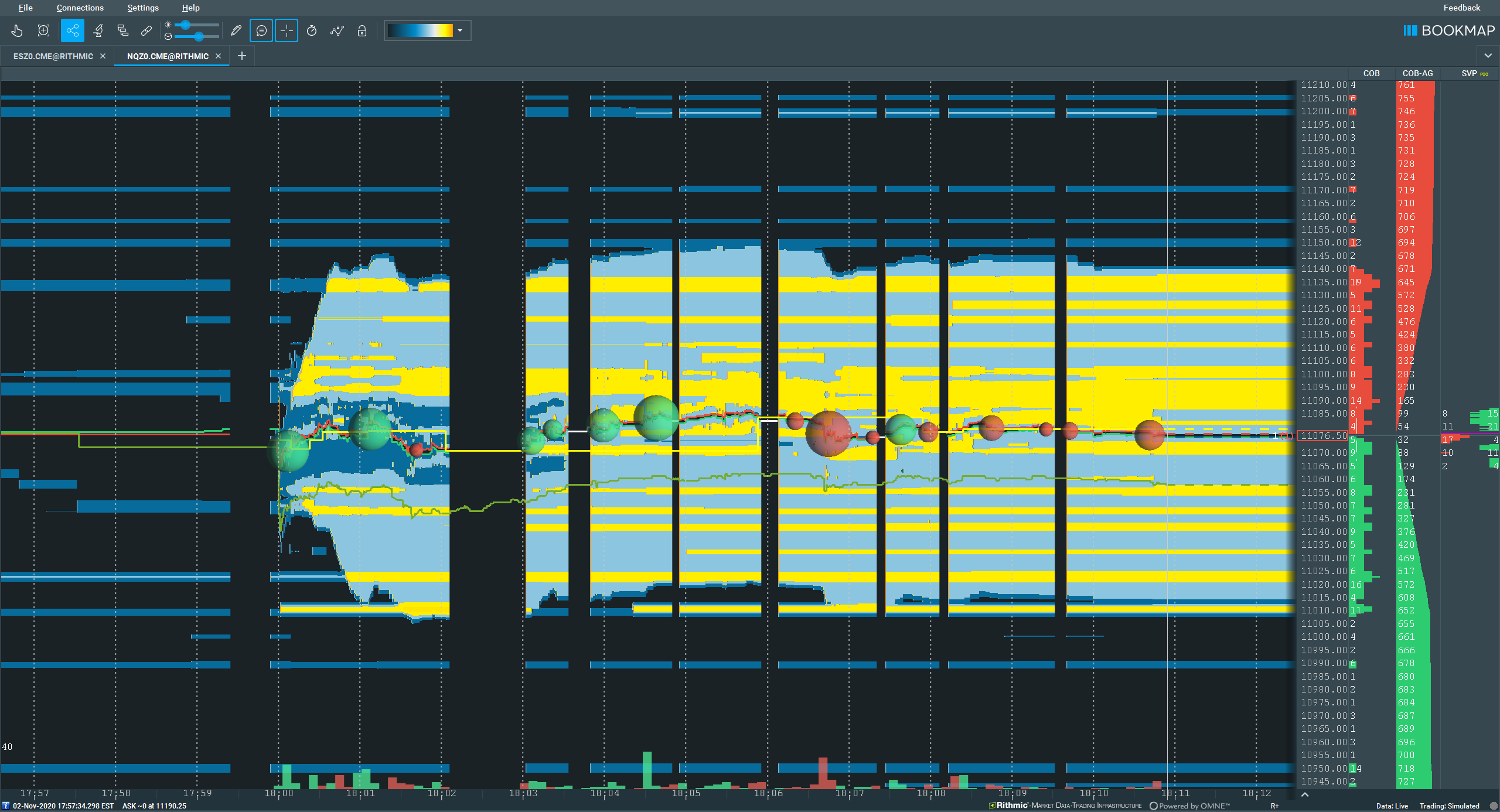1500x812 pixels.
Task: Expand the up arrow below price column
Action: (x=1305, y=794)
